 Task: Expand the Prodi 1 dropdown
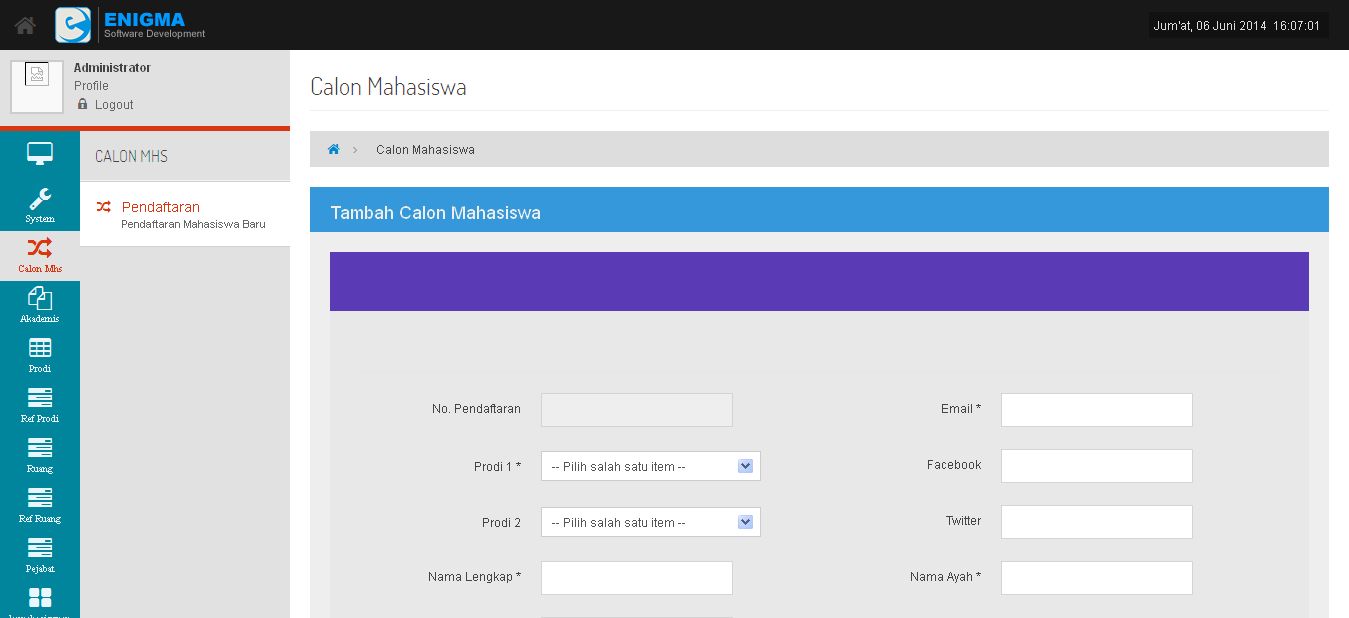tap(650, 466)
